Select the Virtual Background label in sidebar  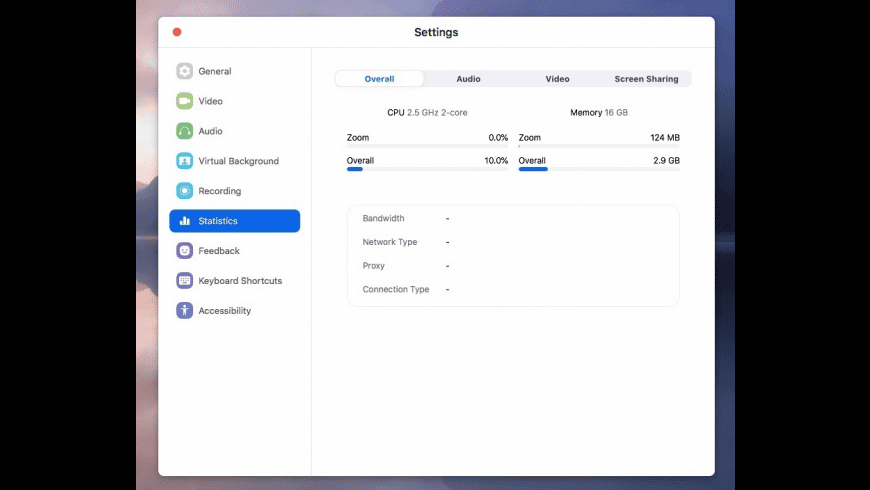click(238, 161)
